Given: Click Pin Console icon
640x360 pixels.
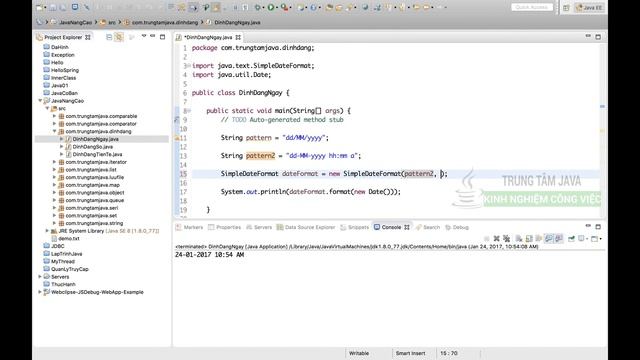Looking at the screenshot, I should pos(571,238).
